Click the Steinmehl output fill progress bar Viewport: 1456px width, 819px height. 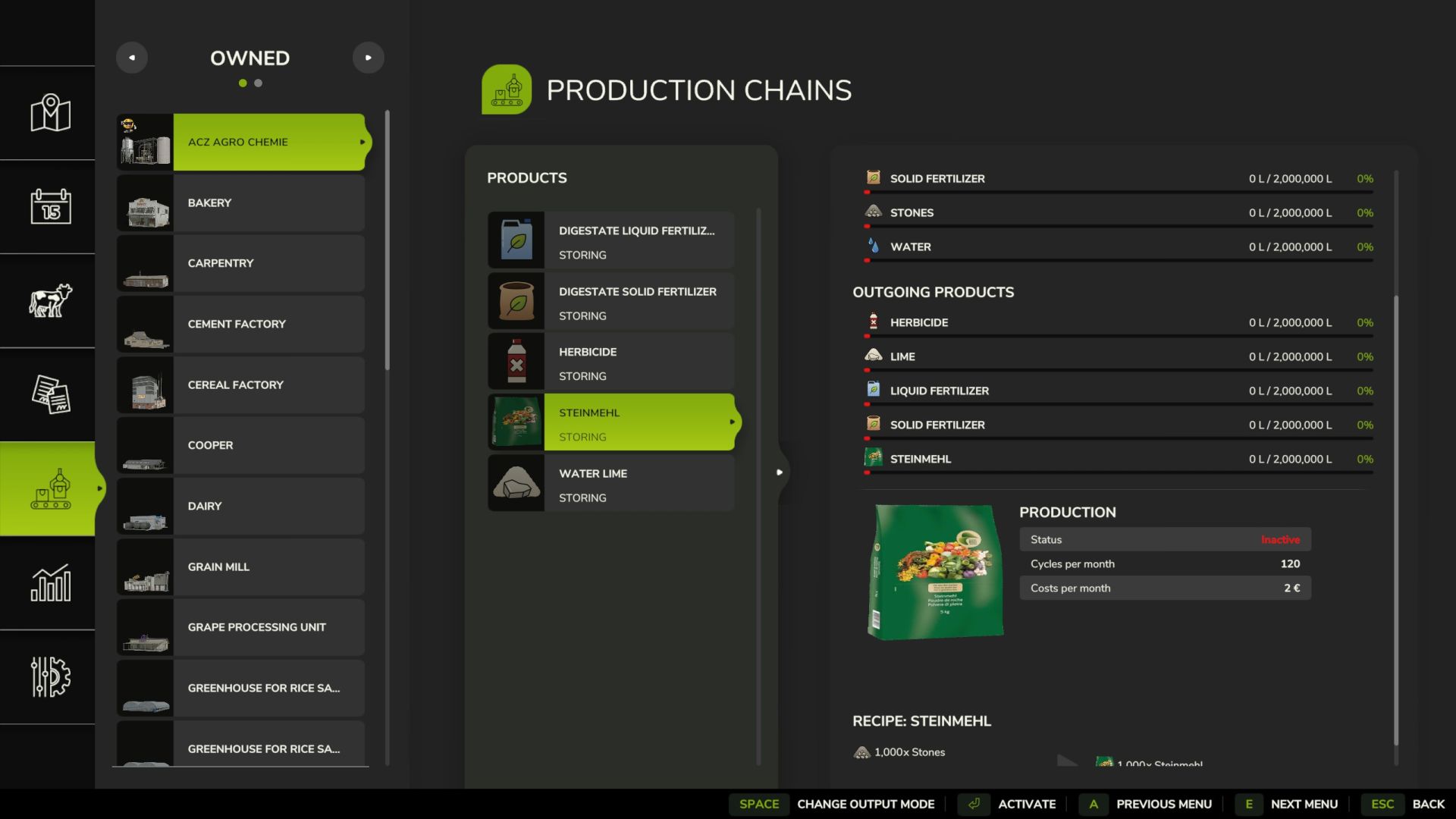click(x=1119, y=472)
